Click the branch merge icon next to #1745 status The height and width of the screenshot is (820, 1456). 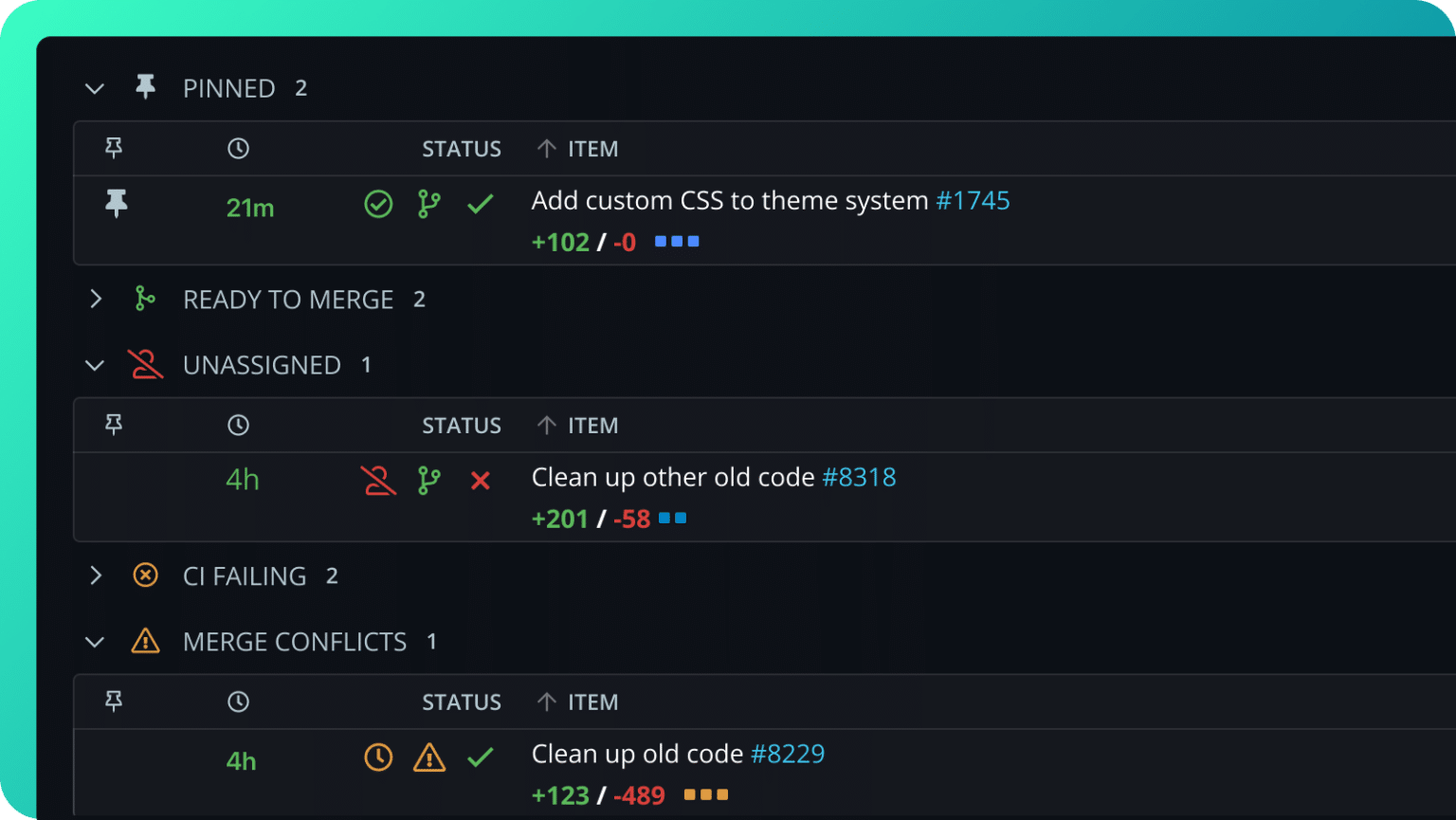coord(428,204)
